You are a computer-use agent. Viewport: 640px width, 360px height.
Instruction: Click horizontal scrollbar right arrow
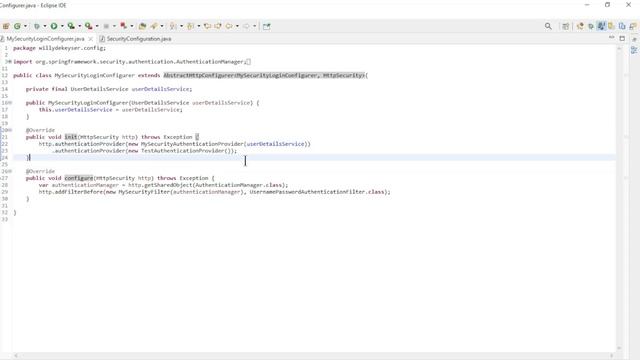[x=611, y=356]
